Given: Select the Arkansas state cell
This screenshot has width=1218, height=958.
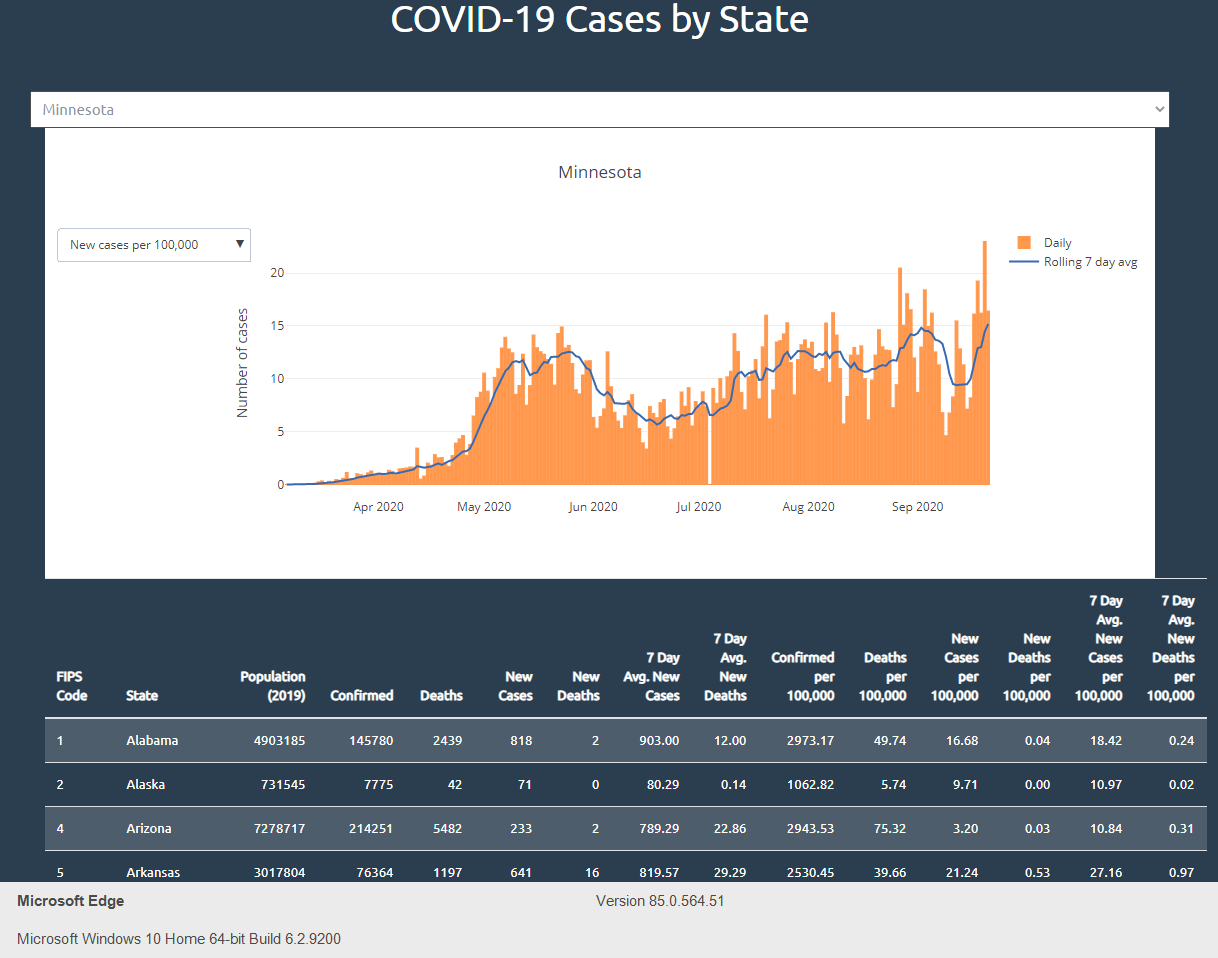Looking at the screenshot, I should (x=153, y=873).
